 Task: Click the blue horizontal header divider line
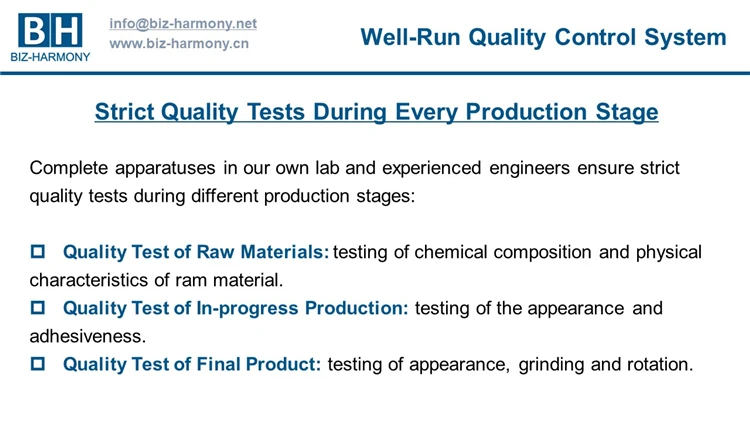(x=375, y=73)
